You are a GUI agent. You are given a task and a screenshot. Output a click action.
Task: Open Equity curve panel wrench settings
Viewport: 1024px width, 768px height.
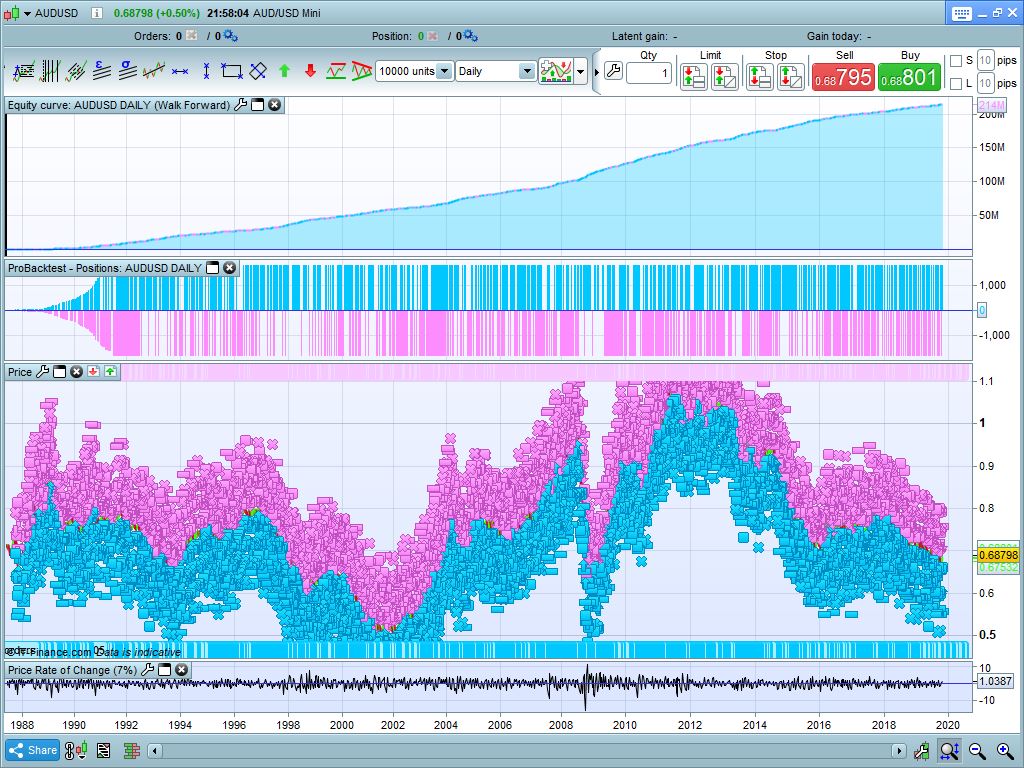point(240,105)
